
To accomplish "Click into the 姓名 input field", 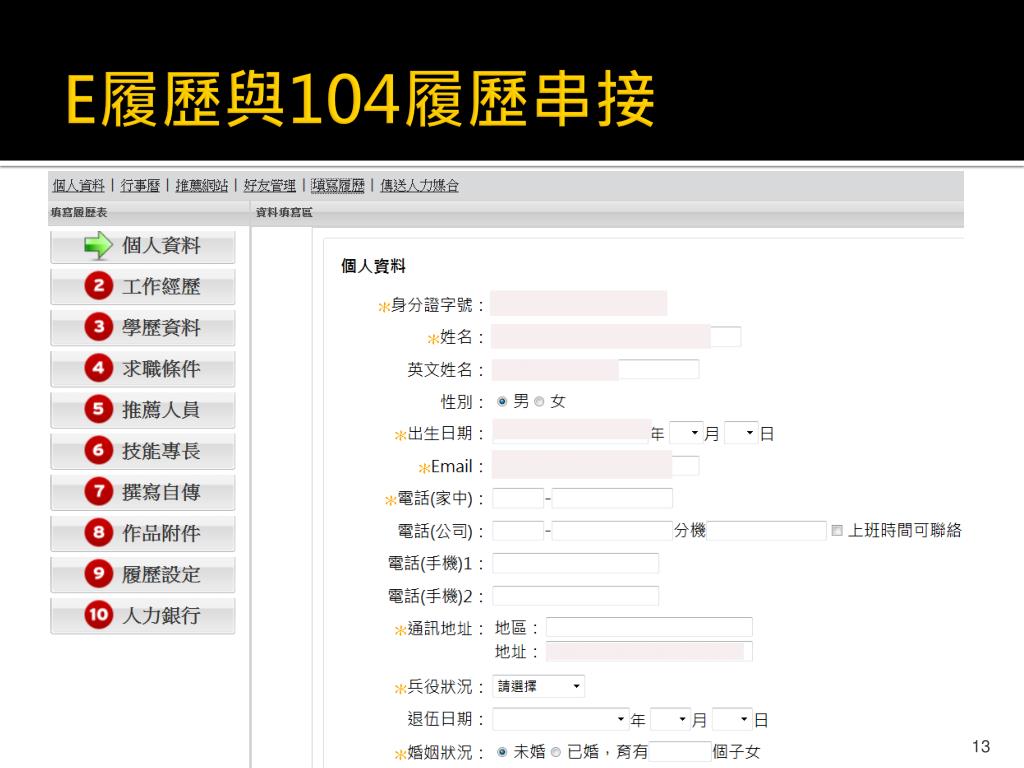I will click(616, 336).
